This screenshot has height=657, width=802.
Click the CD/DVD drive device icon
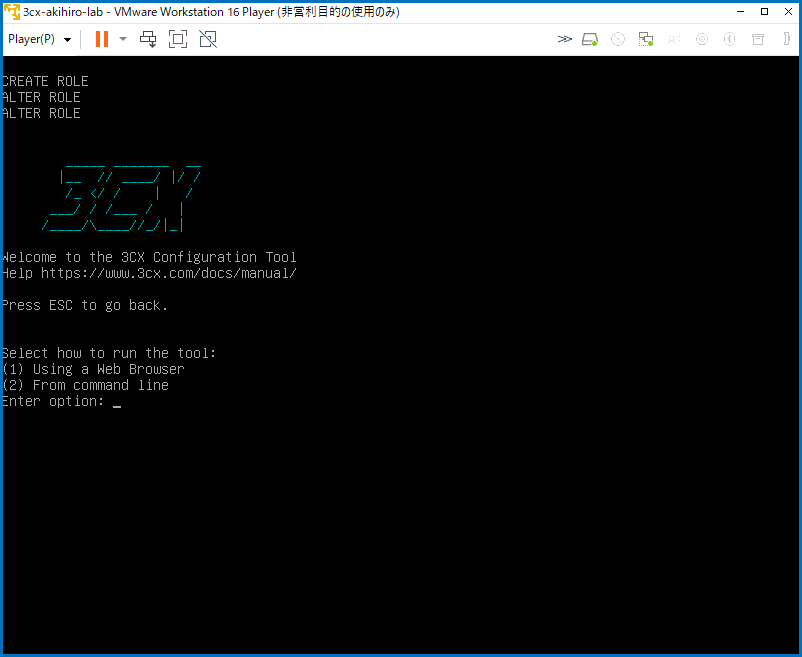(618, 39)
